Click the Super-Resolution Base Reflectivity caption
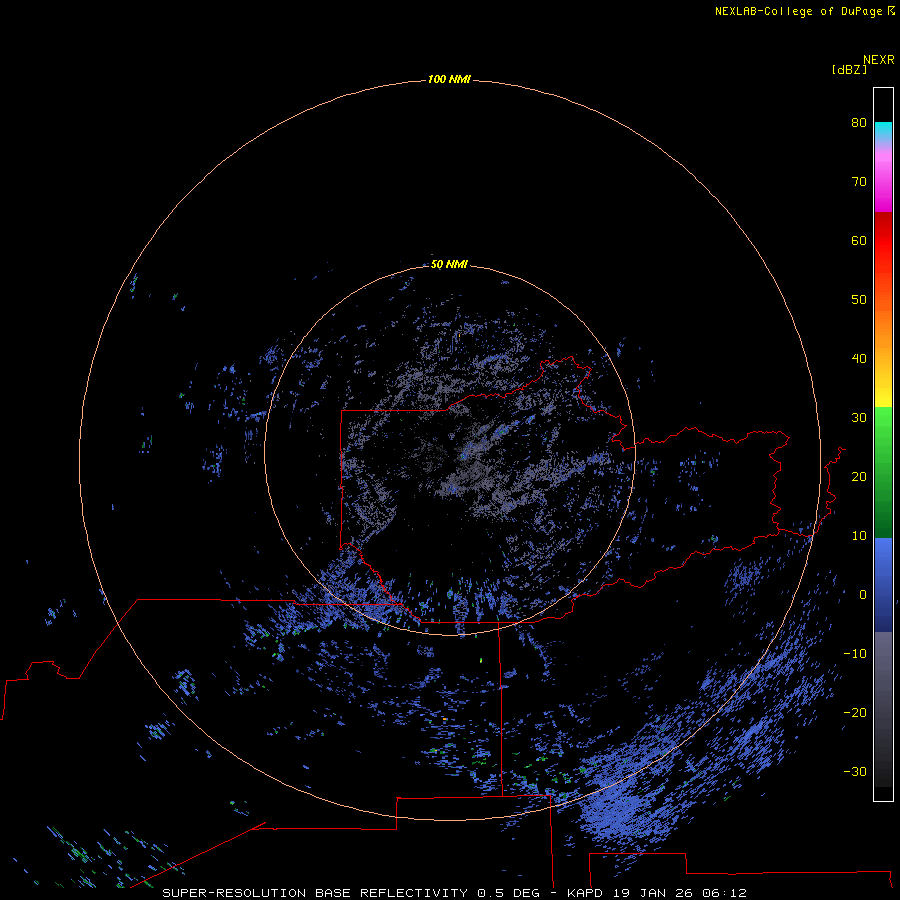The image size is (900, 900). (455, 893)
